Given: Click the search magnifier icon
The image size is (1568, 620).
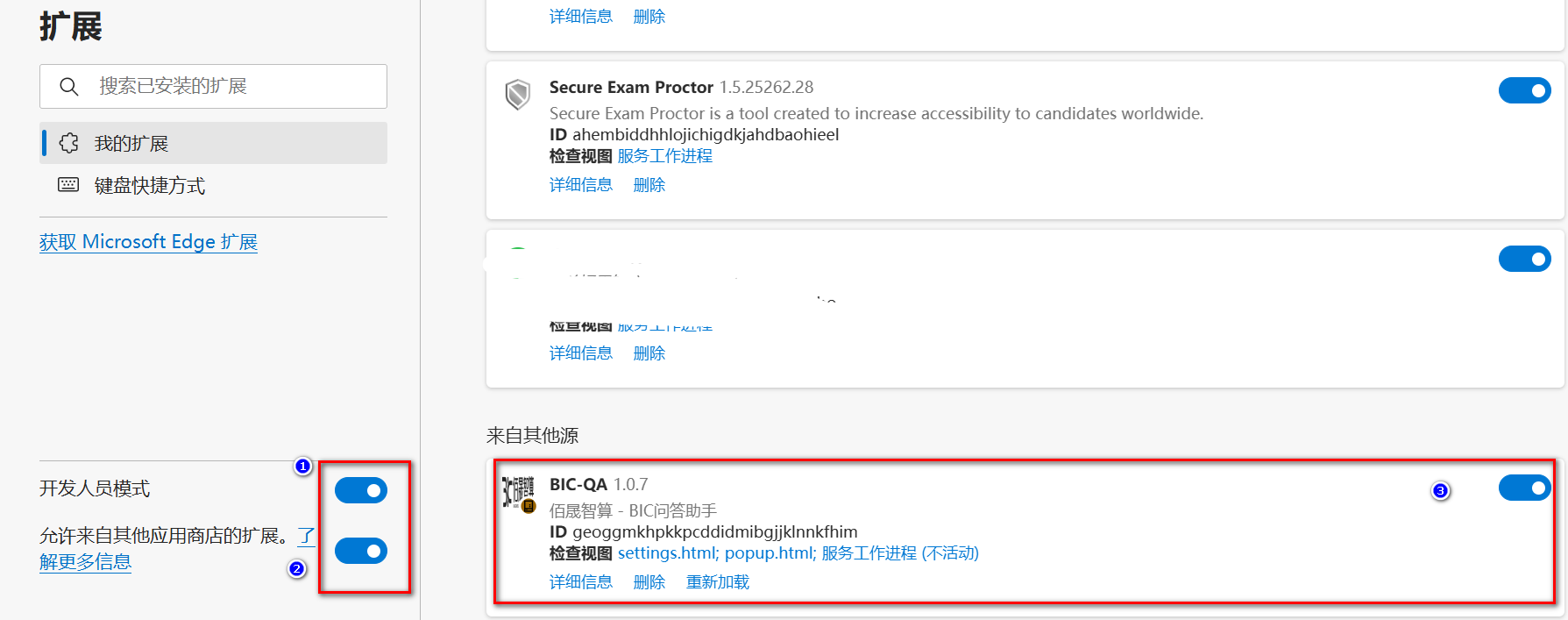Looking at the screenshot, I should (69, 86).
